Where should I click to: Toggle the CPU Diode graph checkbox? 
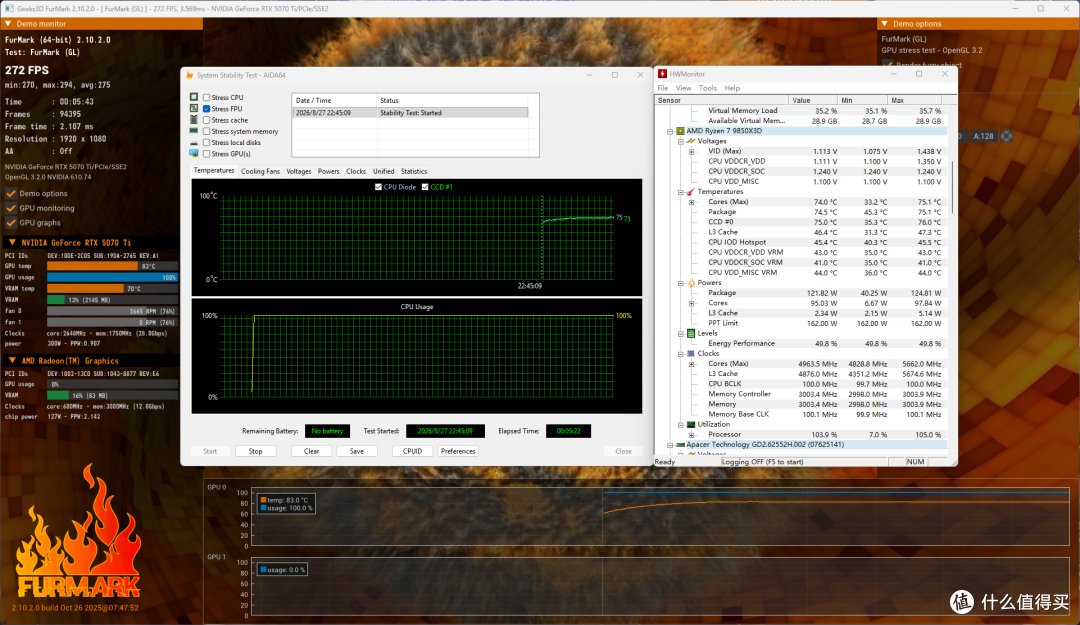(x=378, y=187)
